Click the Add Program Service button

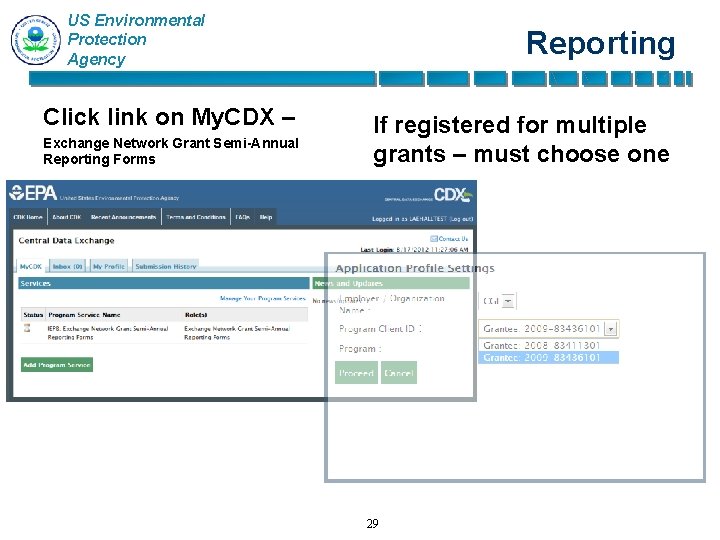[57, 365]
